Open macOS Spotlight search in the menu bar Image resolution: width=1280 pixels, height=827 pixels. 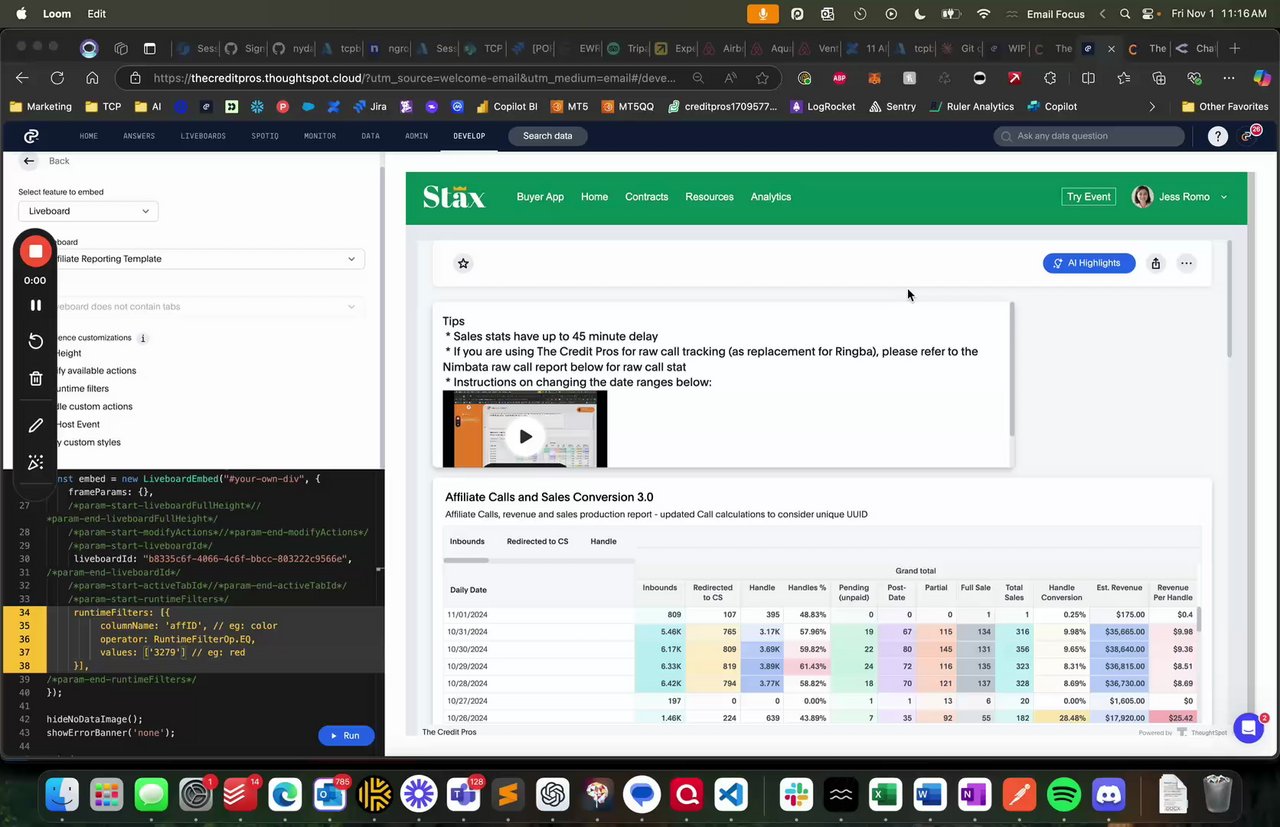pyautogui.click(x=1125, y=14)
